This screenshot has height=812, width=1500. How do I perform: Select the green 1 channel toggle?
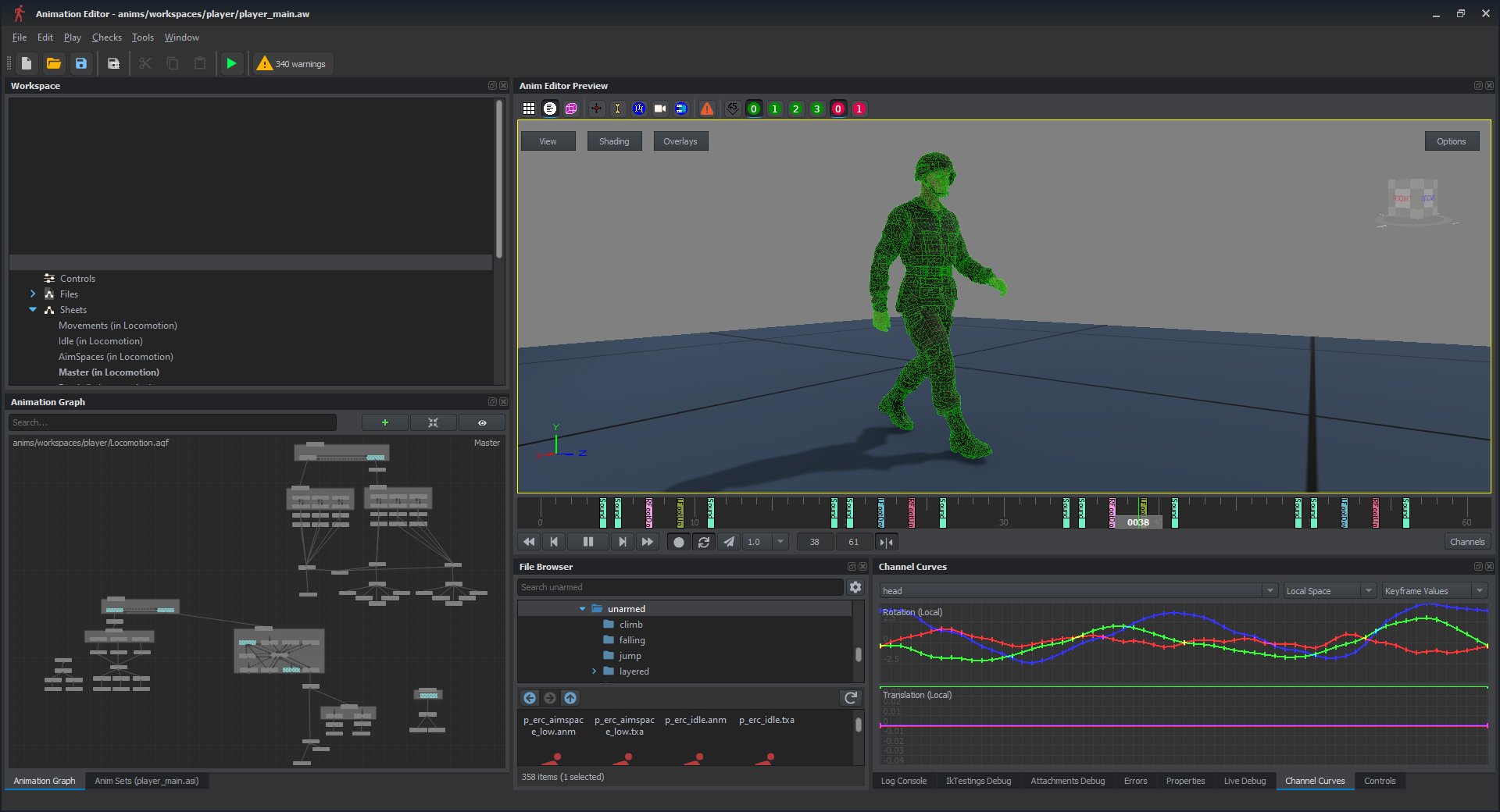click(774, 109)
